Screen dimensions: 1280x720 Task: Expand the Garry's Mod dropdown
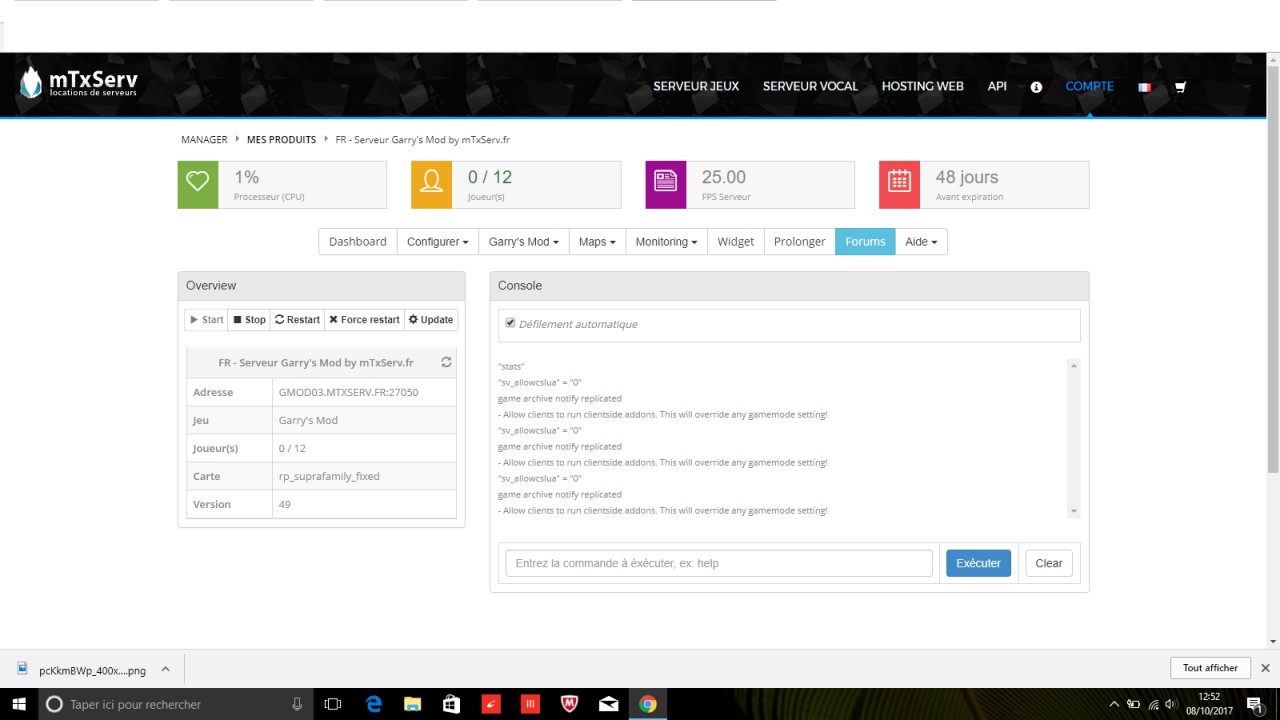pos(523,242)
